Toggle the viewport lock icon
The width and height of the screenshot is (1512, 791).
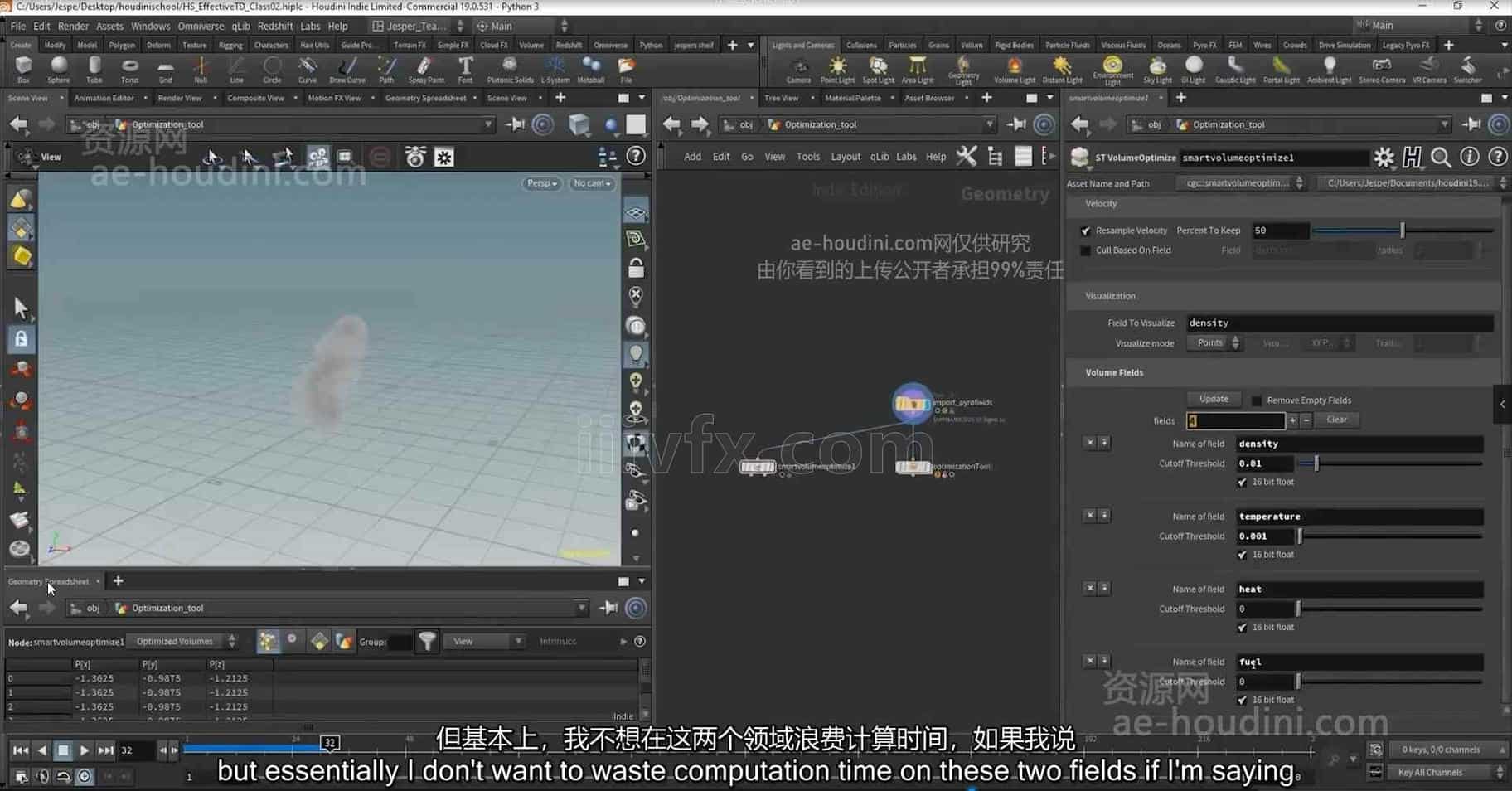636,268
